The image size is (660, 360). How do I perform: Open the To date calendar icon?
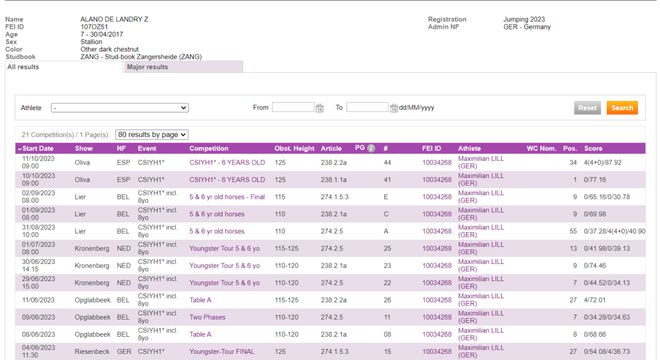pos(394,108)
